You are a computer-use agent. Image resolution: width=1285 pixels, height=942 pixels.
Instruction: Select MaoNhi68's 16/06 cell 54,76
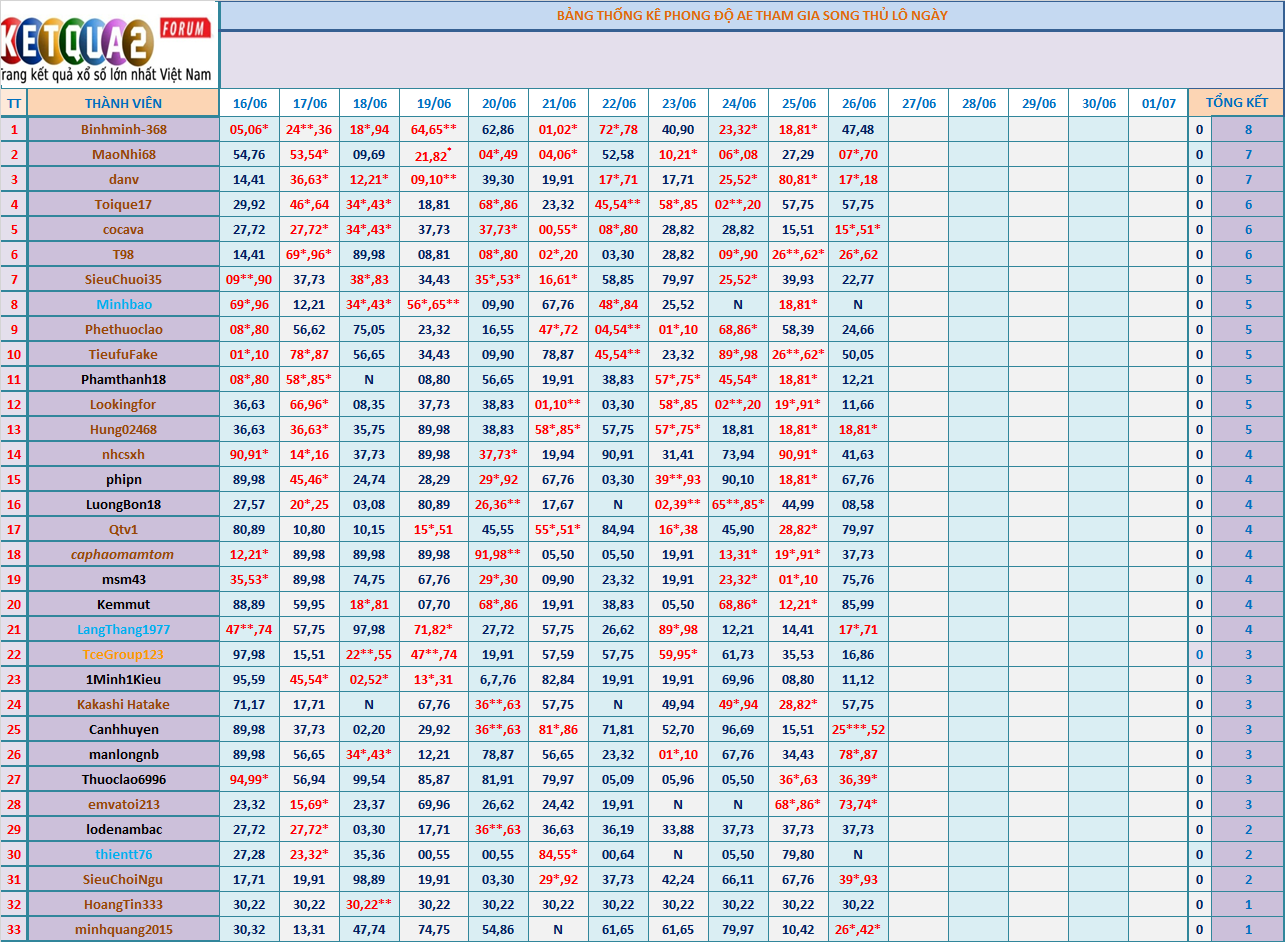pyautogui.click(x=249, y=154)
